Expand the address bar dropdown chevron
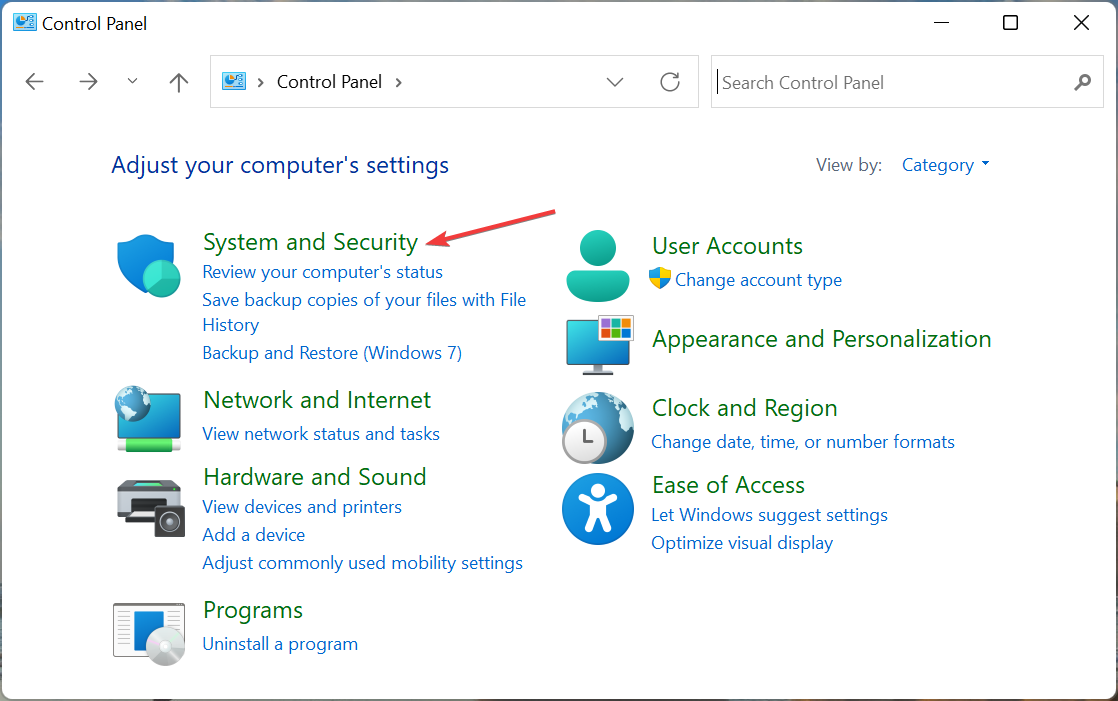This screenshot has height=701, width=1118. [x=614, y=82]
